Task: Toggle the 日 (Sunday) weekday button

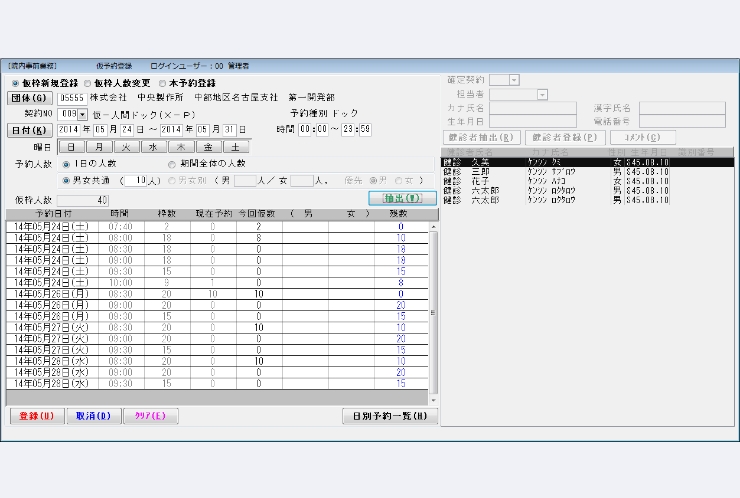Action: pyautogui.click(x=71, y=147)
